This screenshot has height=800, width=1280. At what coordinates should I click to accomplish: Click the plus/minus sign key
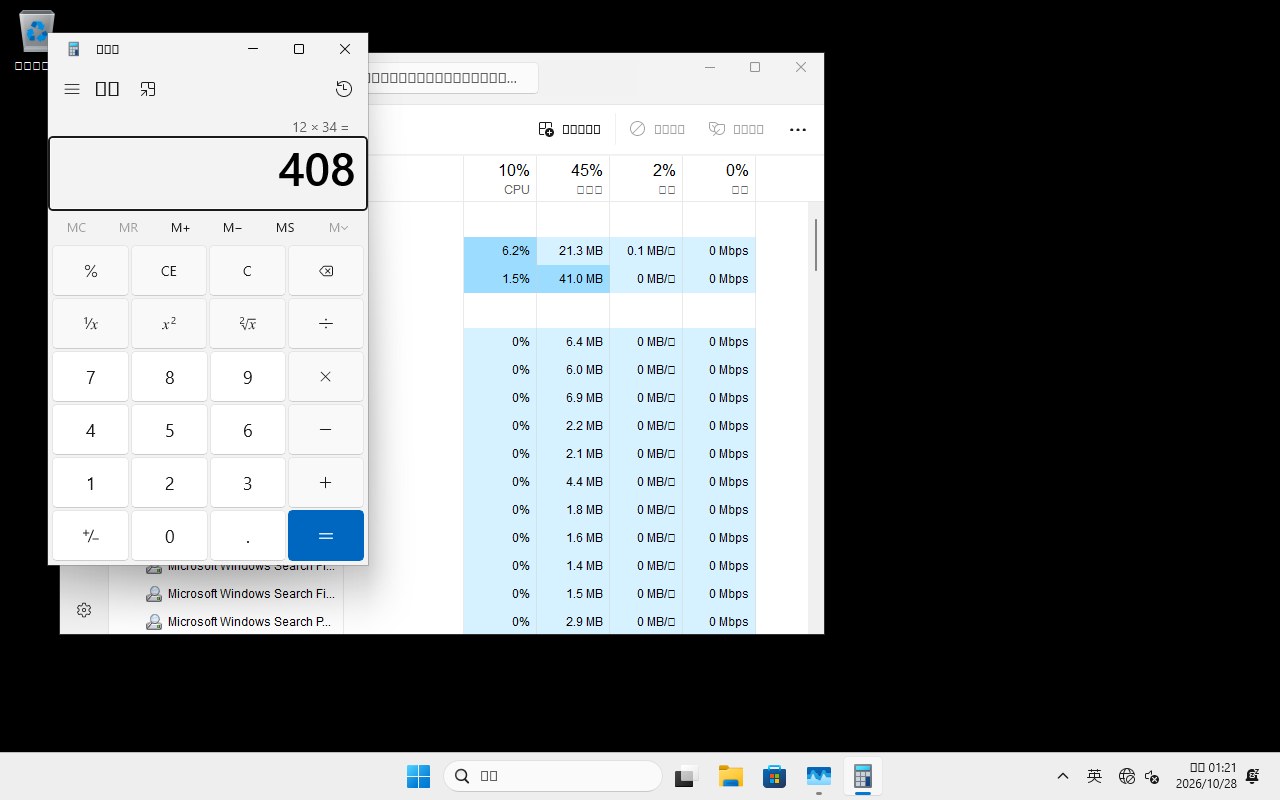pyautogui.click(x=91, y=536)
